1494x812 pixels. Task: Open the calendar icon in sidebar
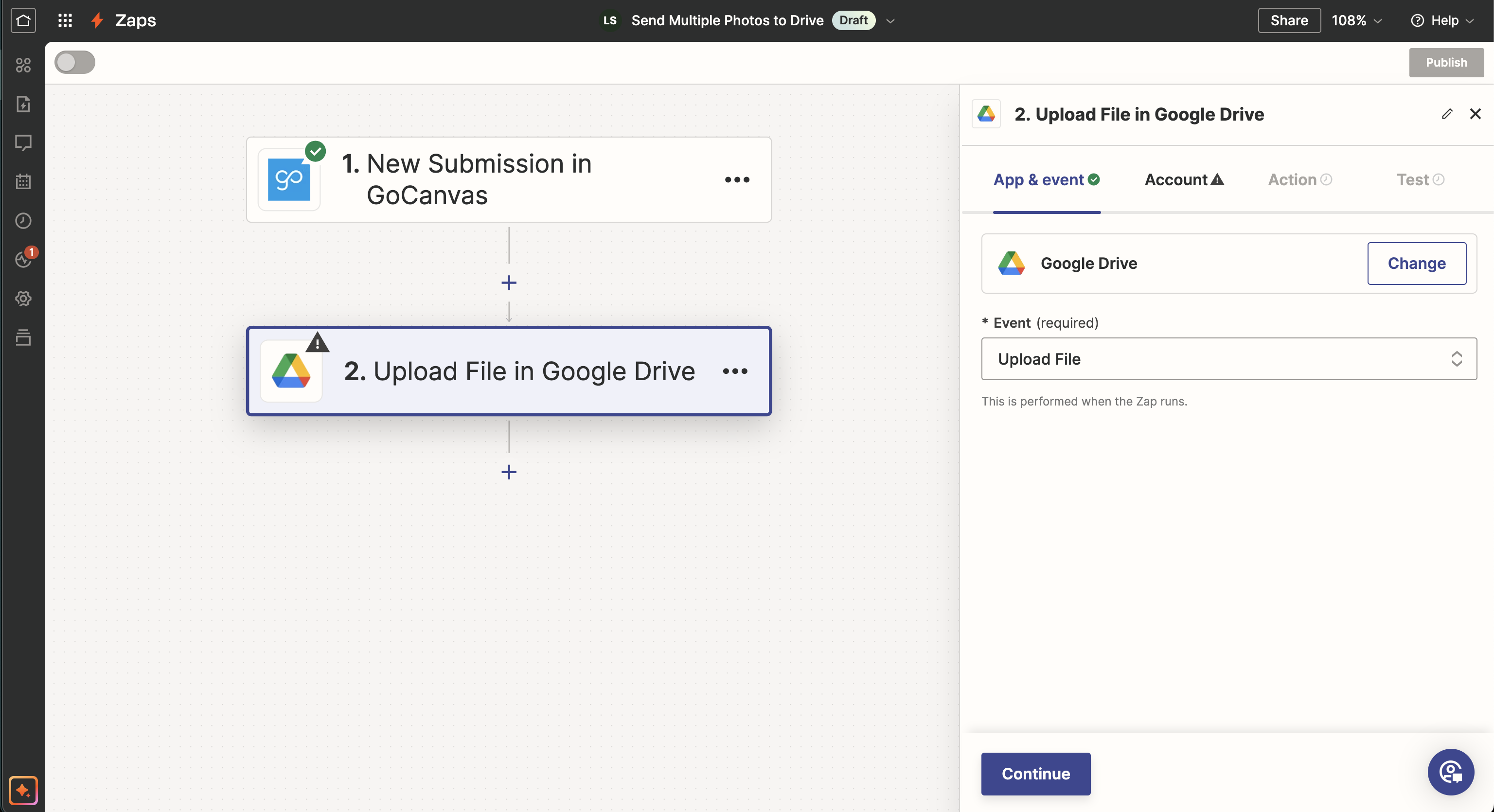click(x=23, y=181)
